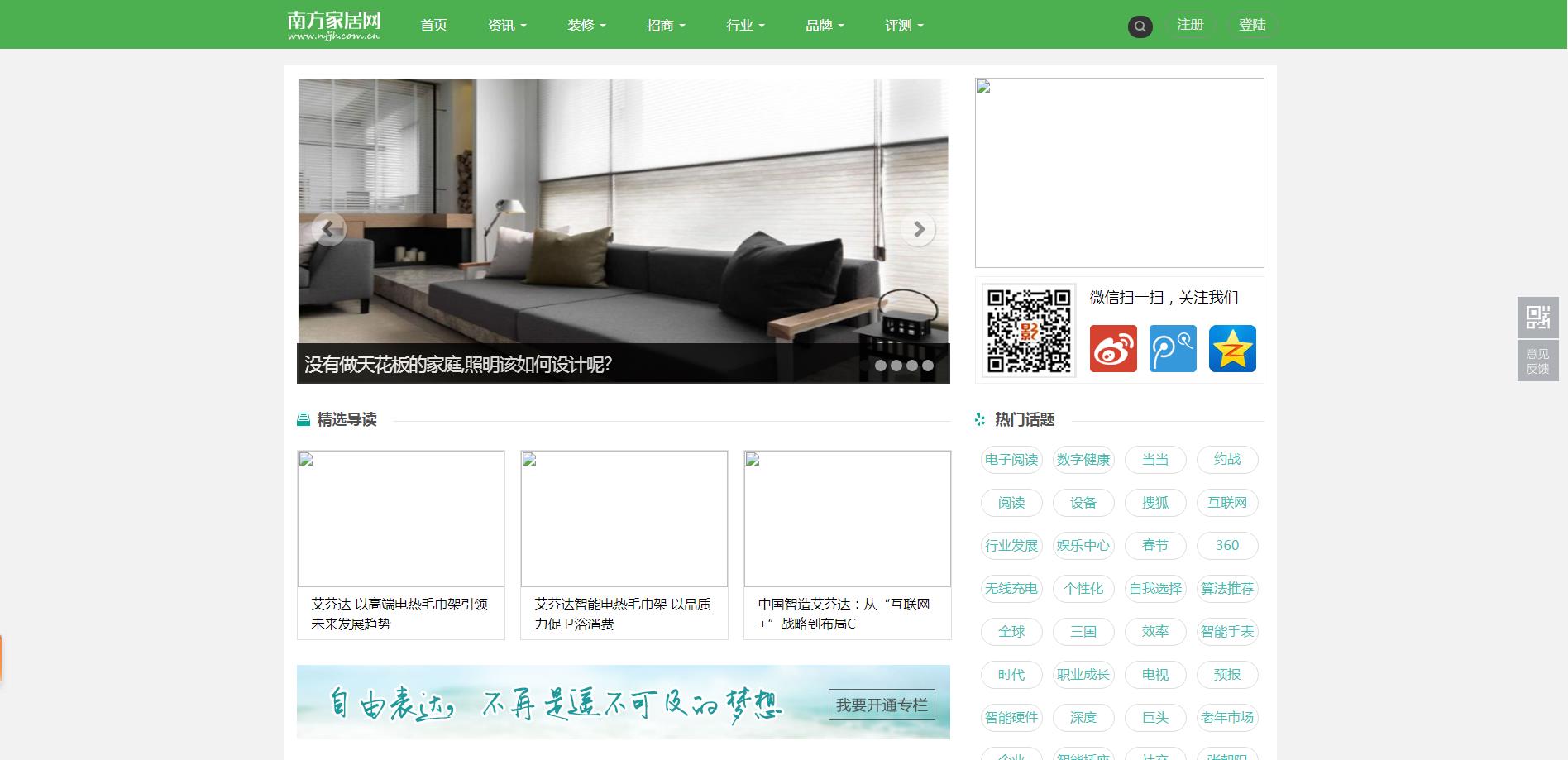Select the 春节 topic tag
Image resolution: width=1568 pixels, height=760 pixels.
tap(1155, 546)
